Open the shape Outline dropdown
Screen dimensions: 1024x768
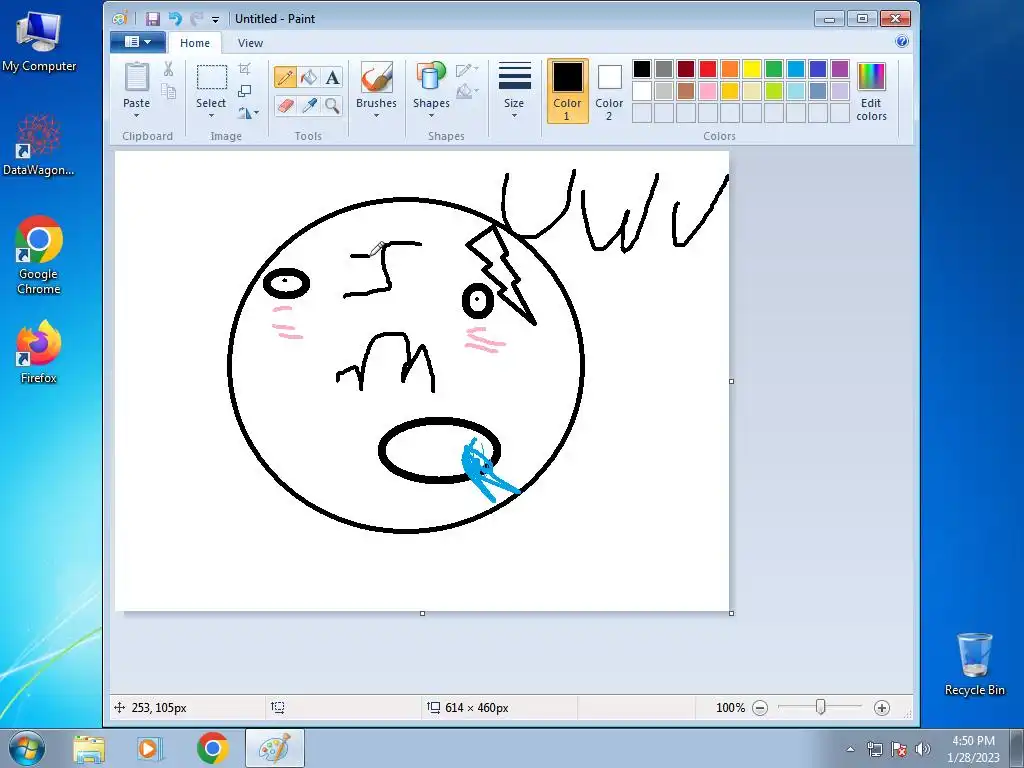pos(467,69)
